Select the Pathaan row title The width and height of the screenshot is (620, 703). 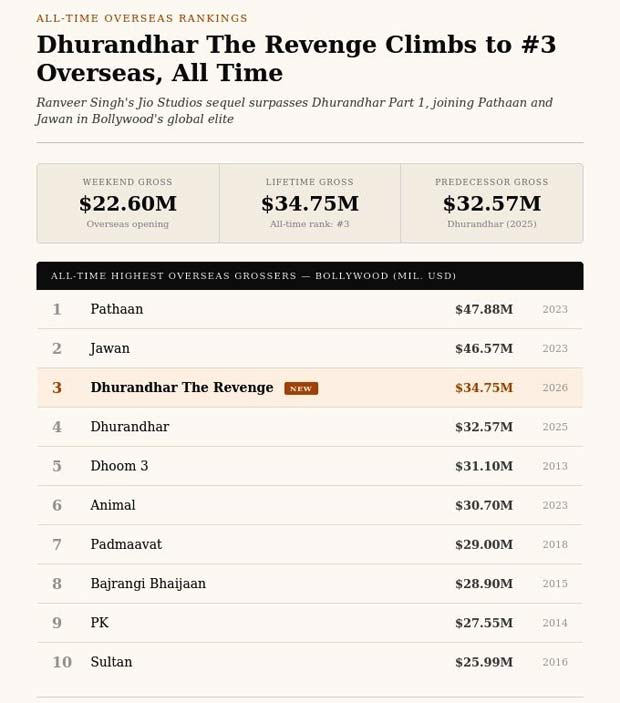(117, 309)
